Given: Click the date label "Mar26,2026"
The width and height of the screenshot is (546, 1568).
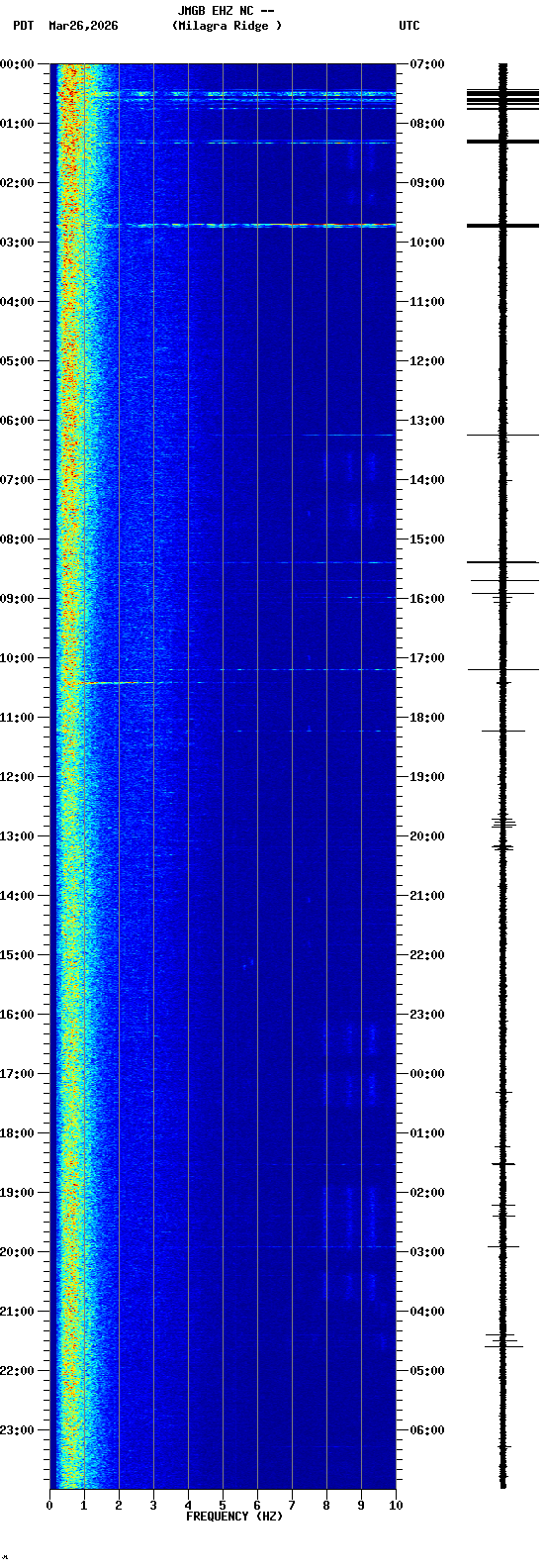Looking at the screenshot, I should coord(83,26).
